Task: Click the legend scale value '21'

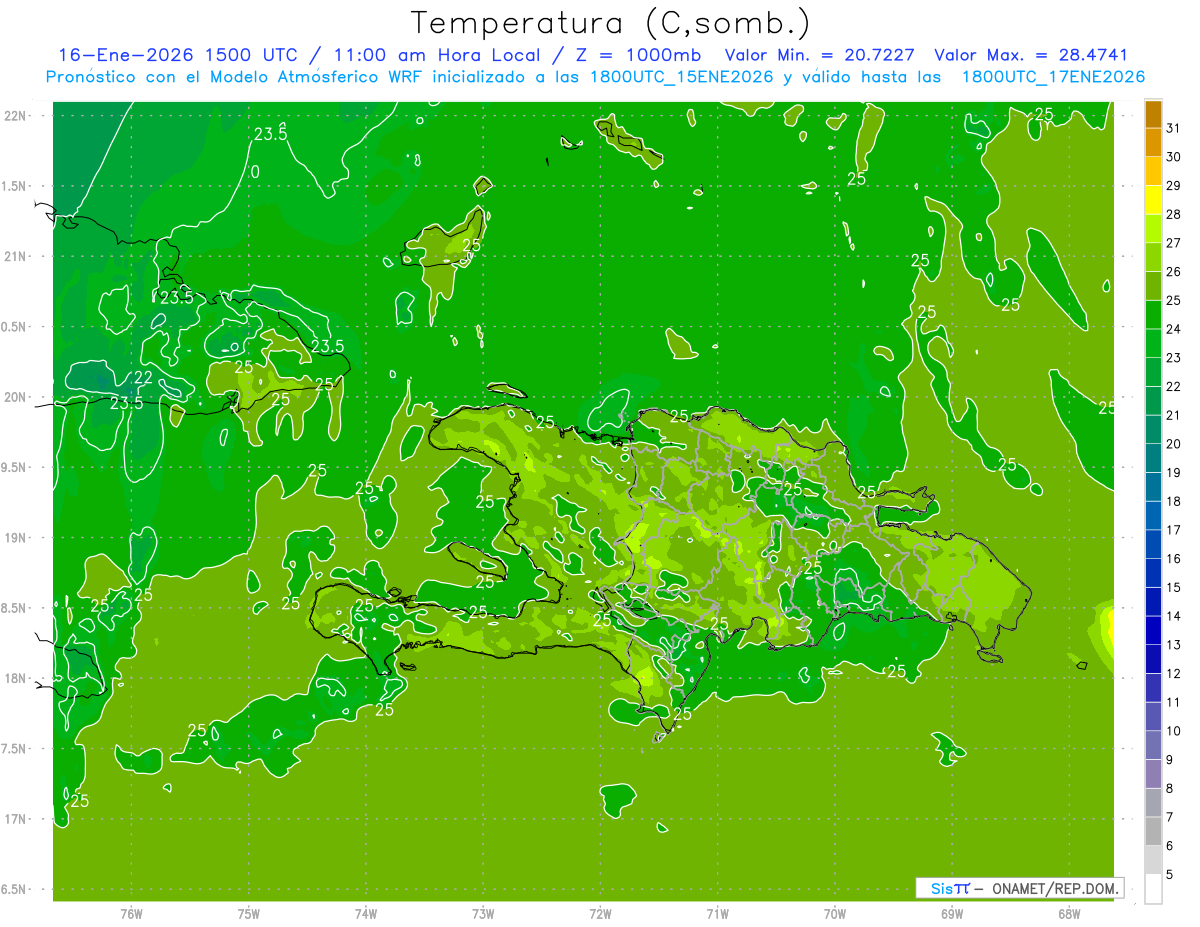Action: 1174,415
